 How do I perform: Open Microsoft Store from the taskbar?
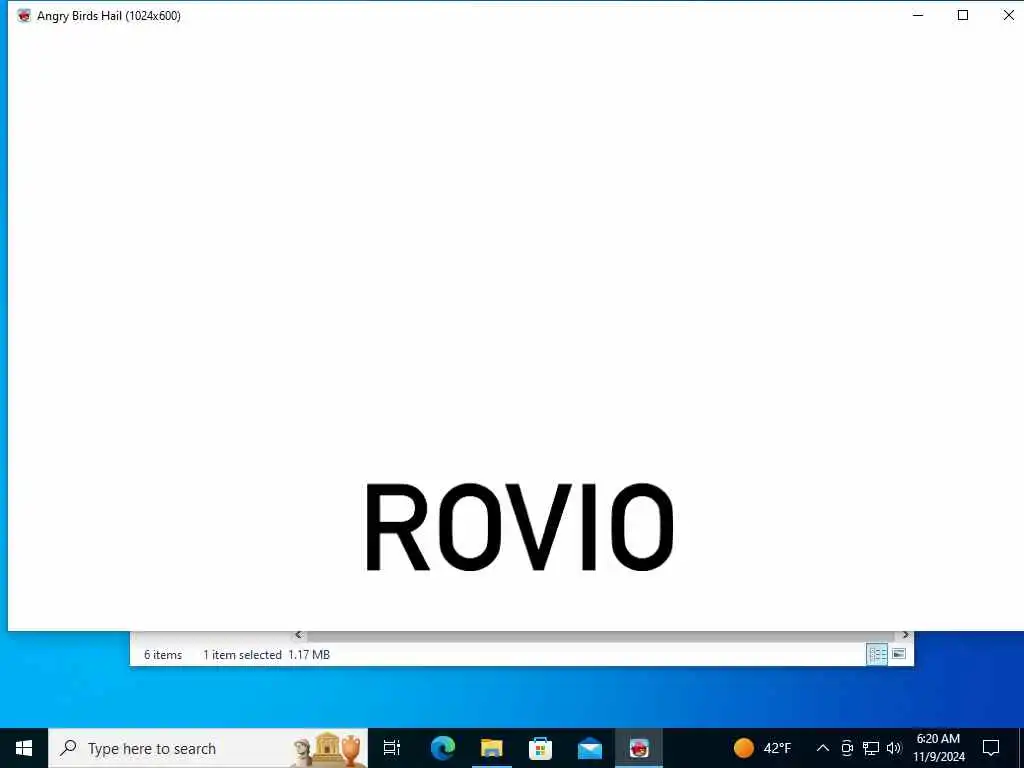pos(540,748)
